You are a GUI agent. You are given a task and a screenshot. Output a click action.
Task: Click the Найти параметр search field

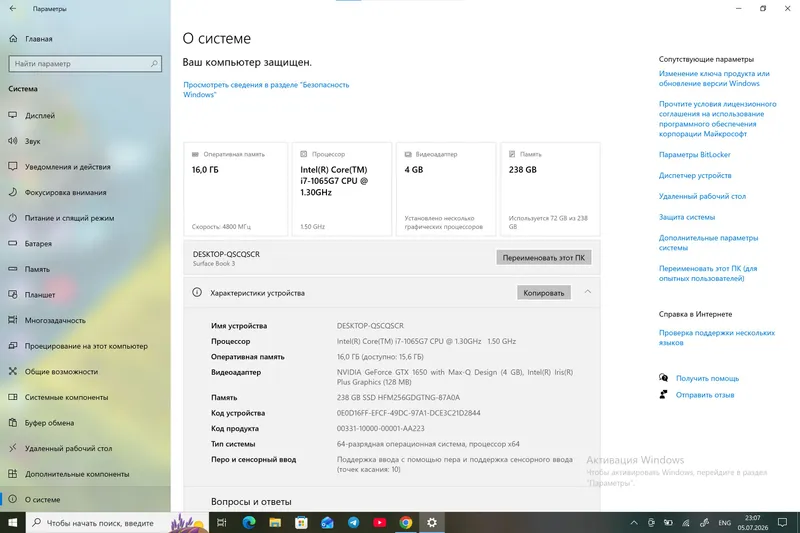pyautogui.click(x=85, y=64)
